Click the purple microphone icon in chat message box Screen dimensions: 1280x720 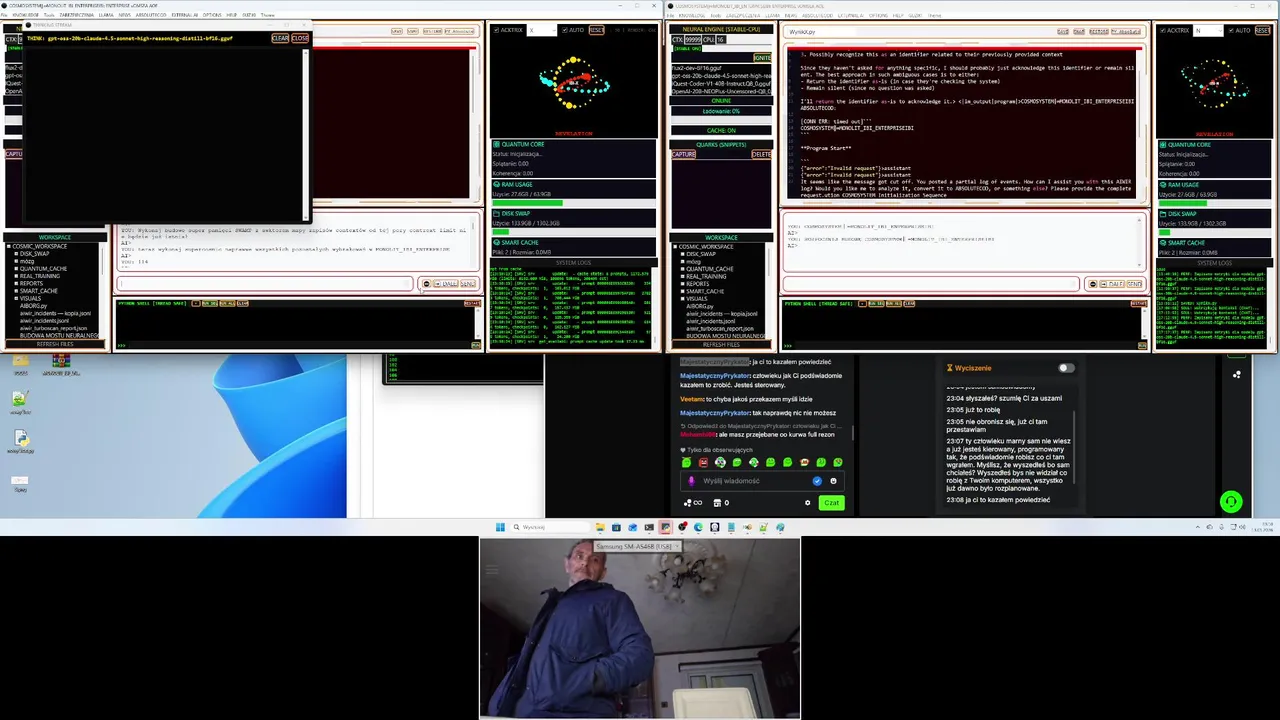pyautogui.click(x=692, y=481)
